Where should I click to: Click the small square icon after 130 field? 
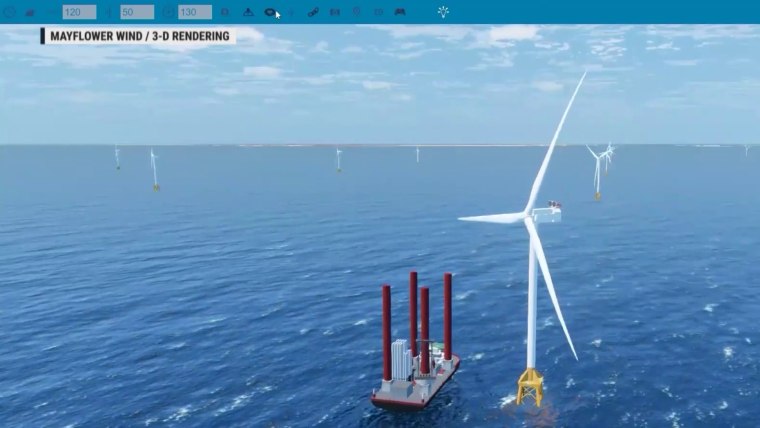225,12
